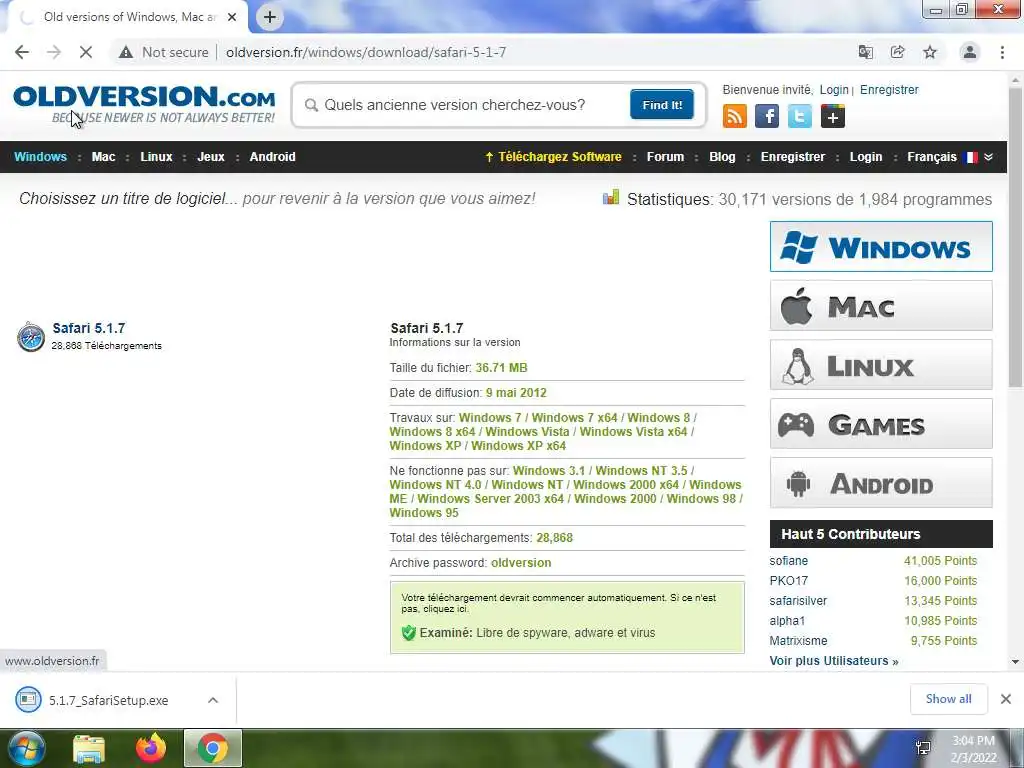This screenshot has width=1024, height=768.
Task: Click the Windows 3.1 link
Action: coord(549,471)
